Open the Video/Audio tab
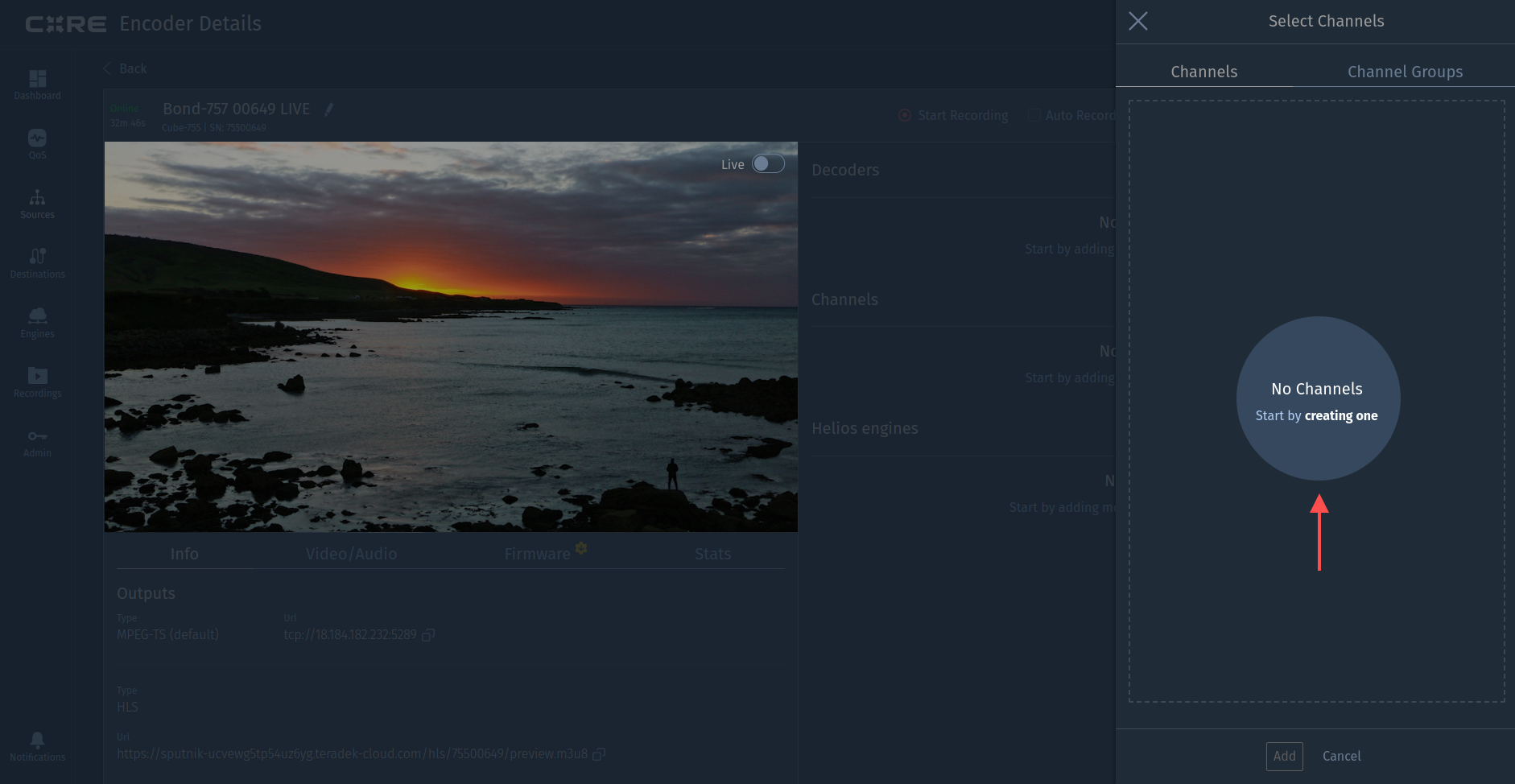 [x=351, y=554]
